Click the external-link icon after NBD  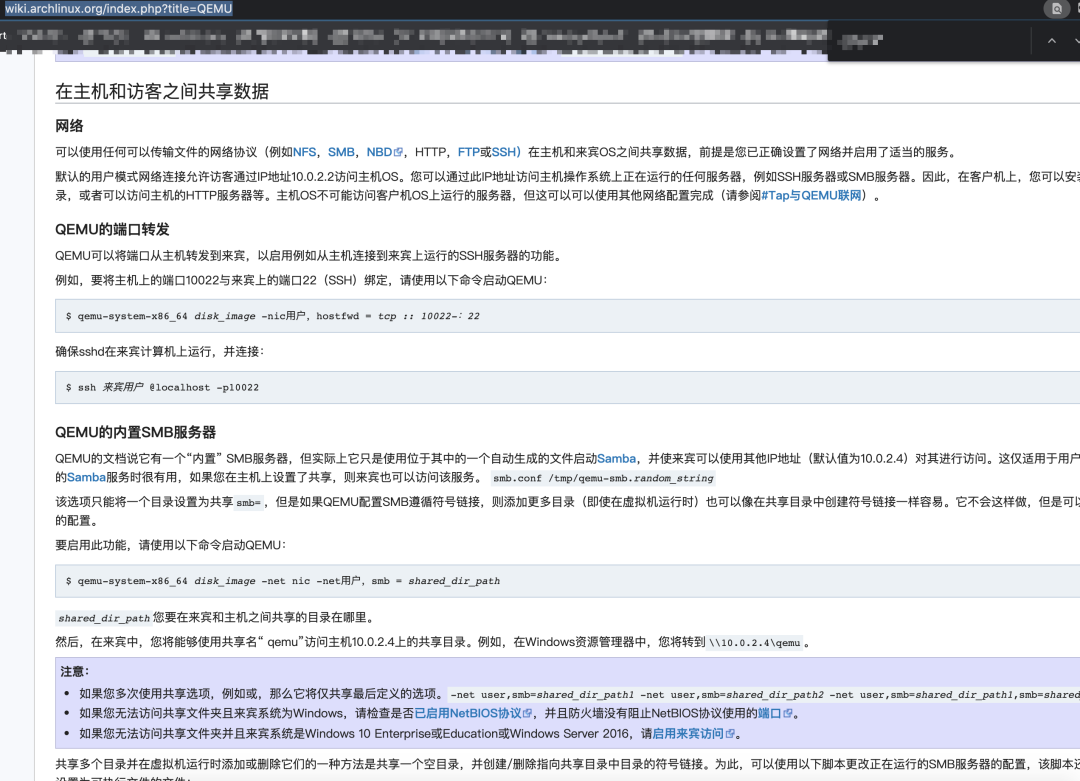click(x=398, y=152)
